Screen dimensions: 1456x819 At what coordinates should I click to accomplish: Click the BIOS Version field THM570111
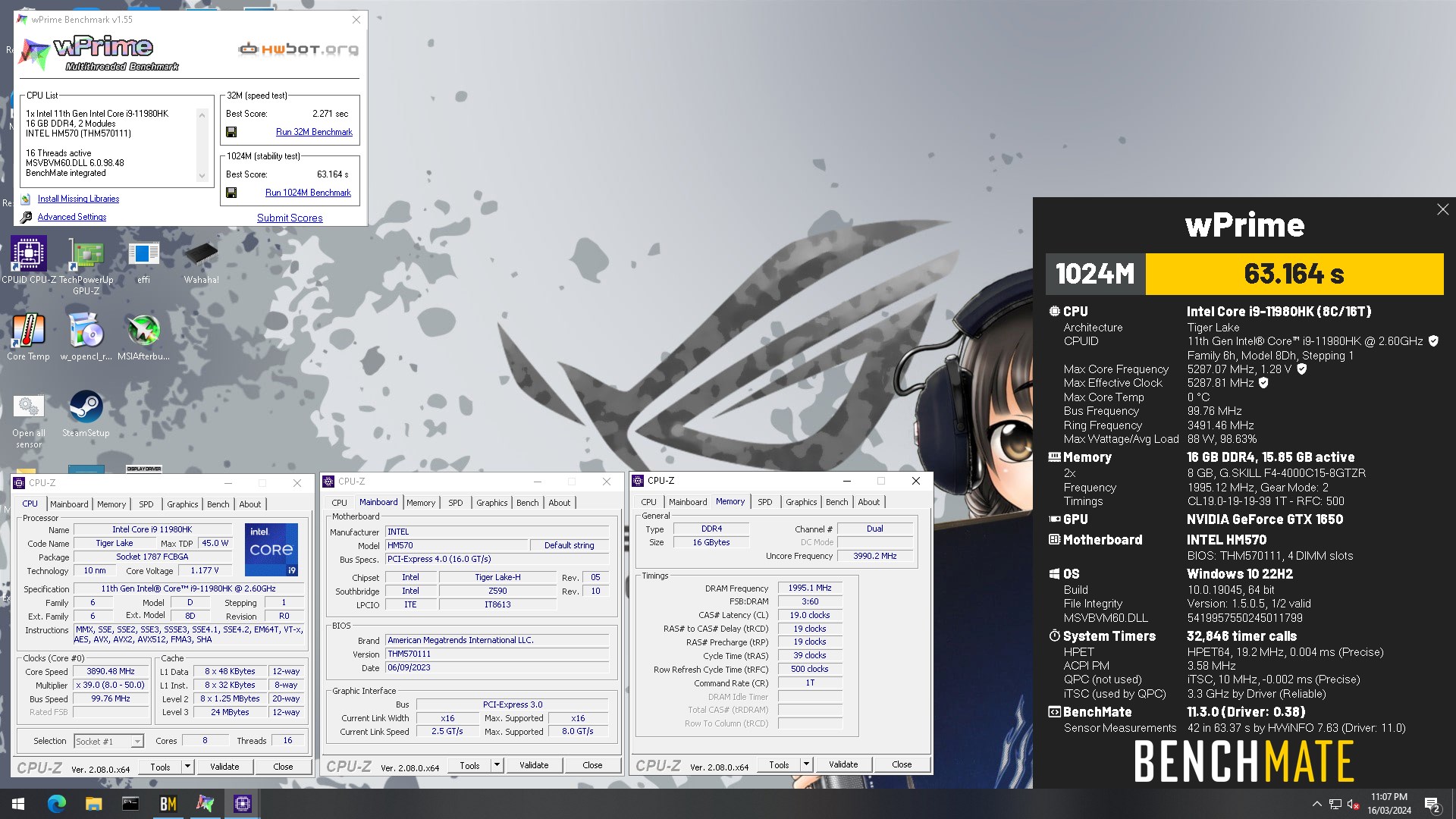[x=497, y=654]
